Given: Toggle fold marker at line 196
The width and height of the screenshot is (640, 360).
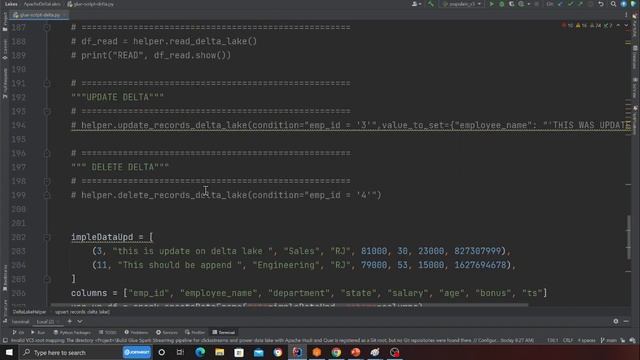Looking at the screenshot, I should (x=47, y=153).
